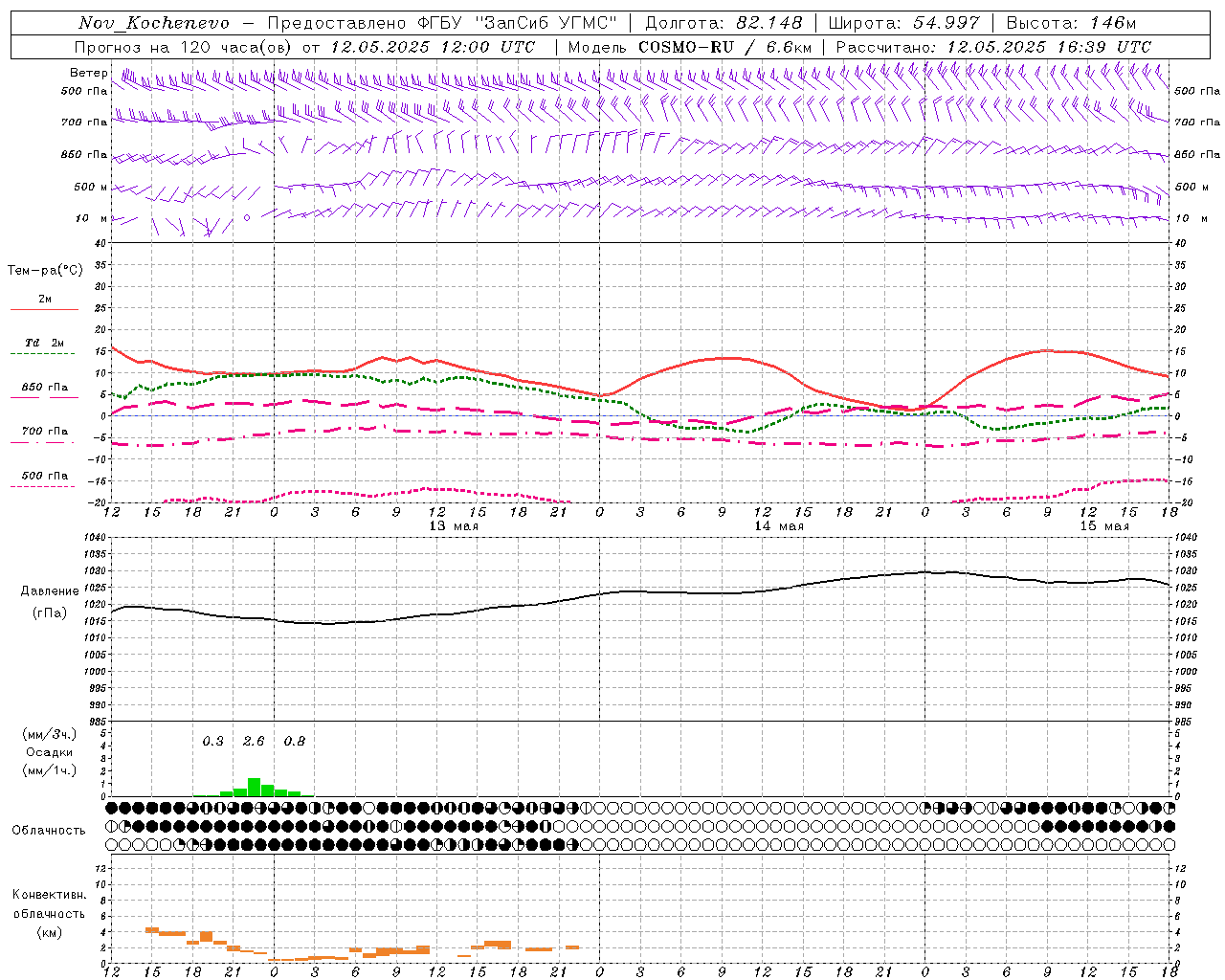Click the (гПа) pressure unit label

tap(50, 612)
